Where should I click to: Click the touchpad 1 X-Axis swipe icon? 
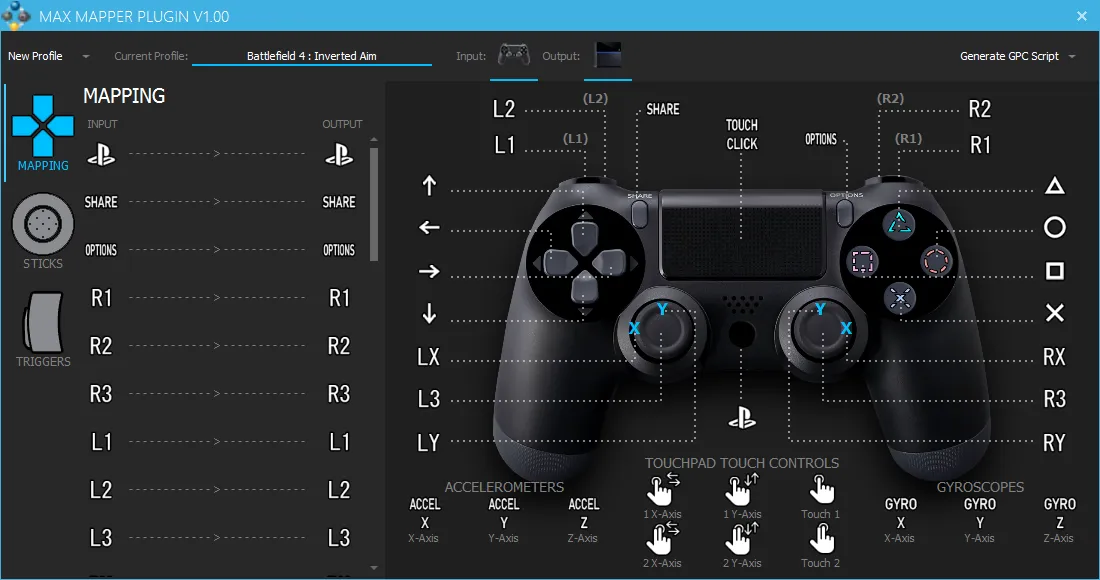pyautogui.click(x=662, y=490)
